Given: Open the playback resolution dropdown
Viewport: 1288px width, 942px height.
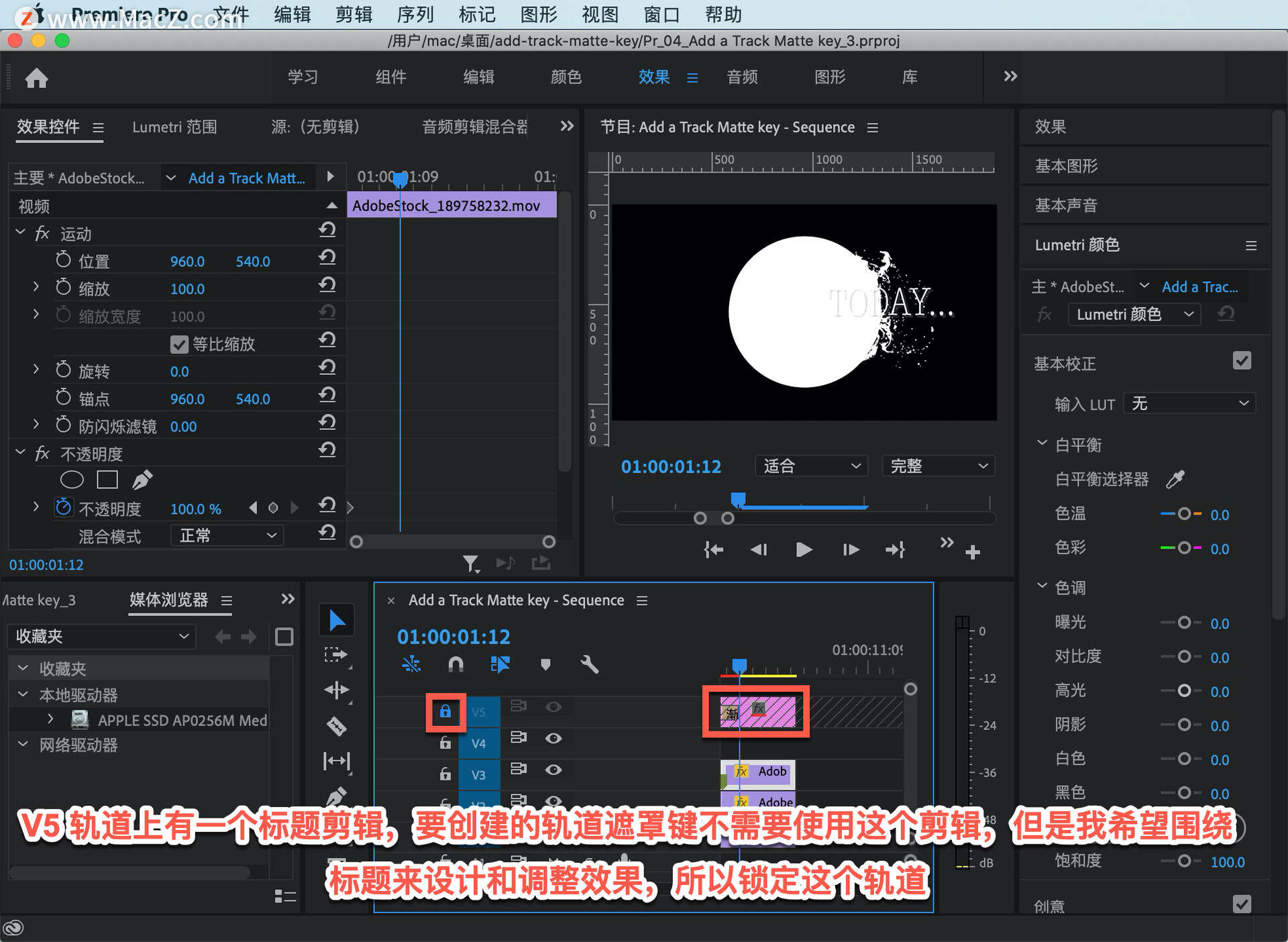Looking at the screenshot, I should point(938,466).
